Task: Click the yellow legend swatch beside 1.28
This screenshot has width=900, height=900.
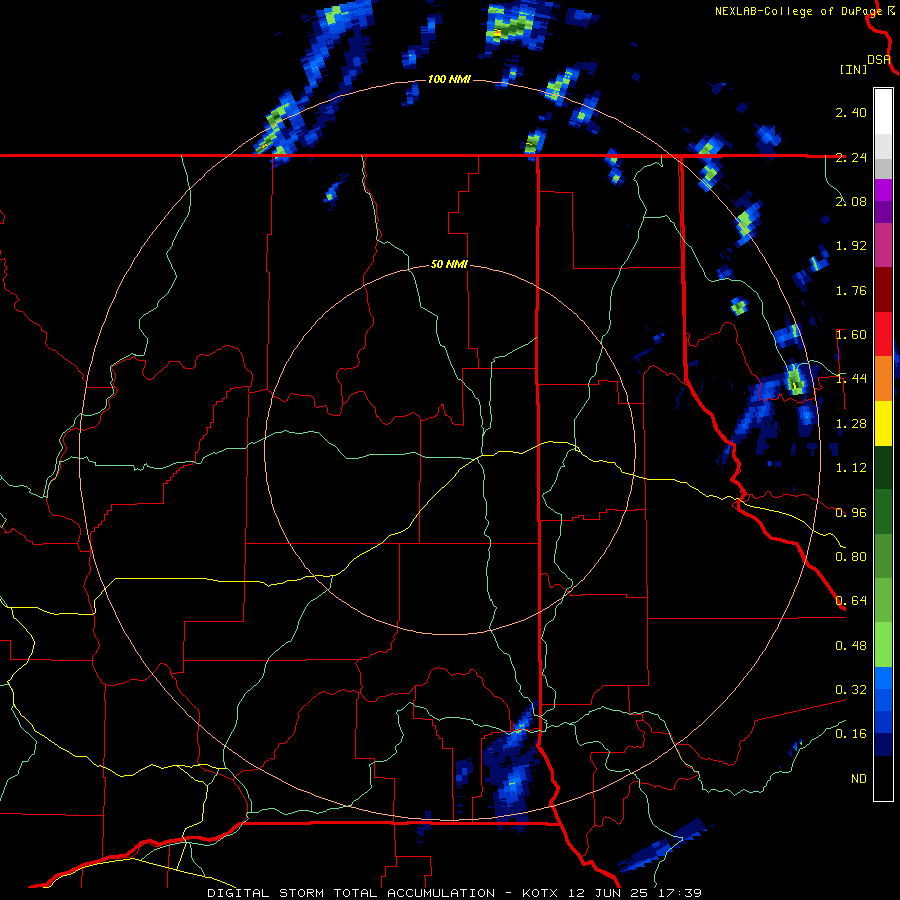Action: 883,423
